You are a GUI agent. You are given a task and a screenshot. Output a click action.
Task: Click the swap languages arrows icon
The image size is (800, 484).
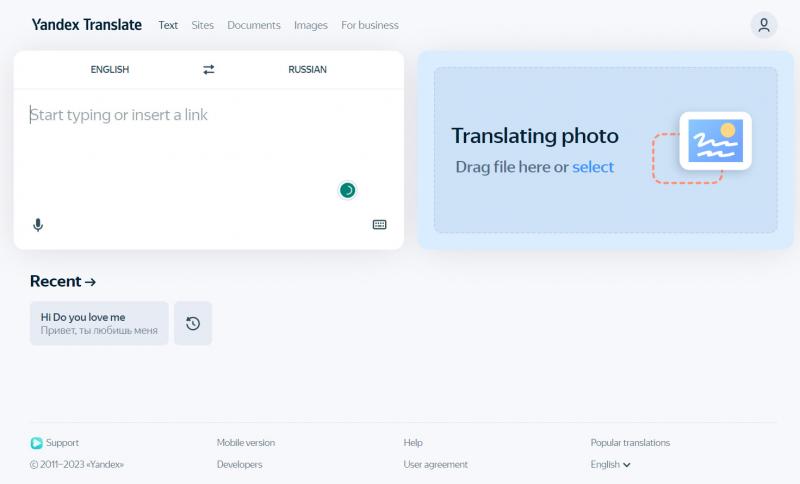[x=209, y=69]
